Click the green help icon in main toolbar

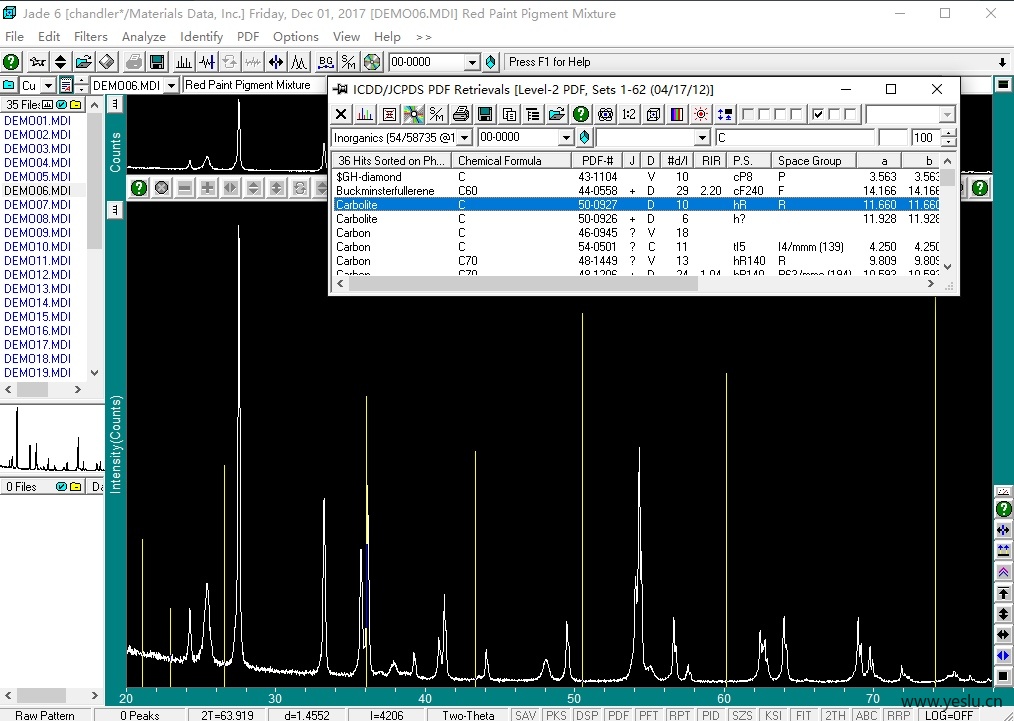(11, 62)
